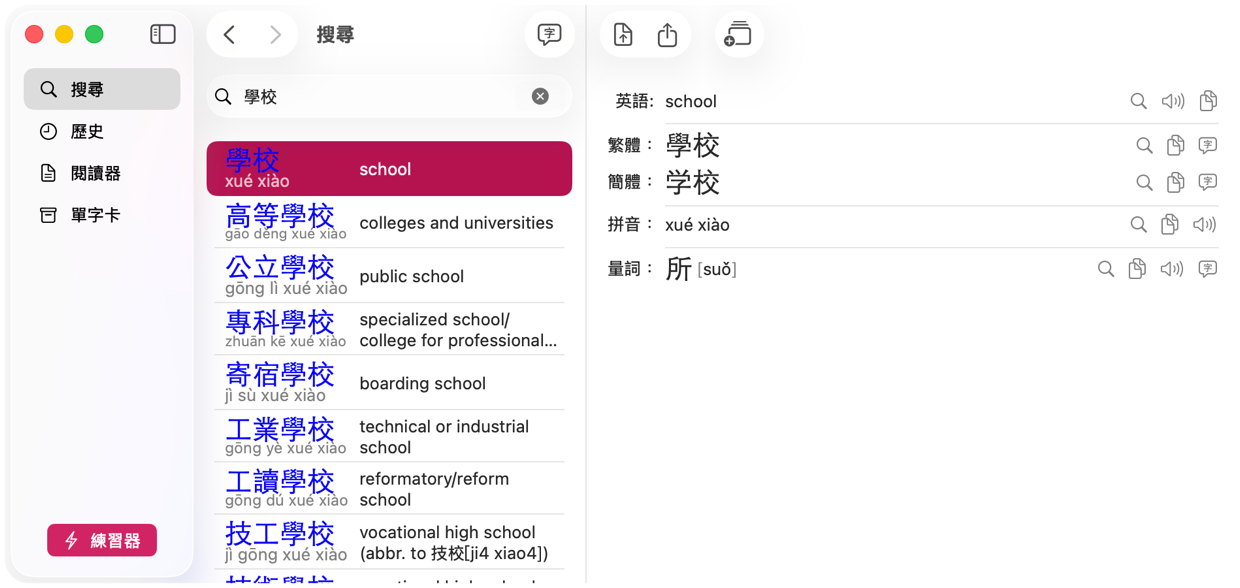Play audio for English school

1173,101
